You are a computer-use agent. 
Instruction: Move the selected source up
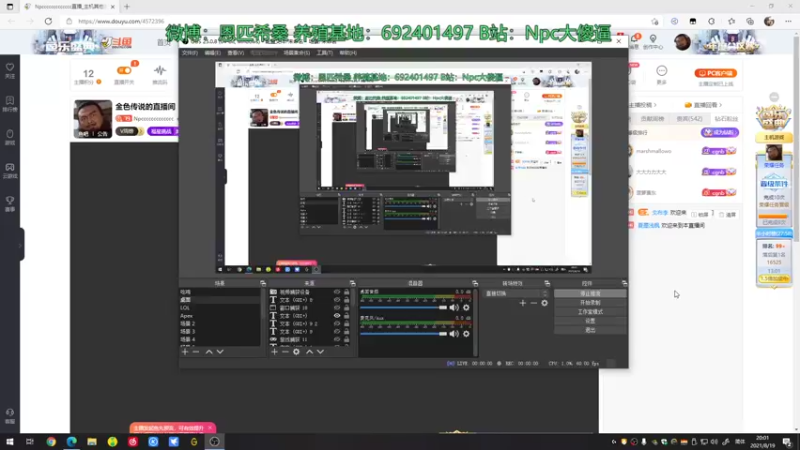tap(309, 352)
